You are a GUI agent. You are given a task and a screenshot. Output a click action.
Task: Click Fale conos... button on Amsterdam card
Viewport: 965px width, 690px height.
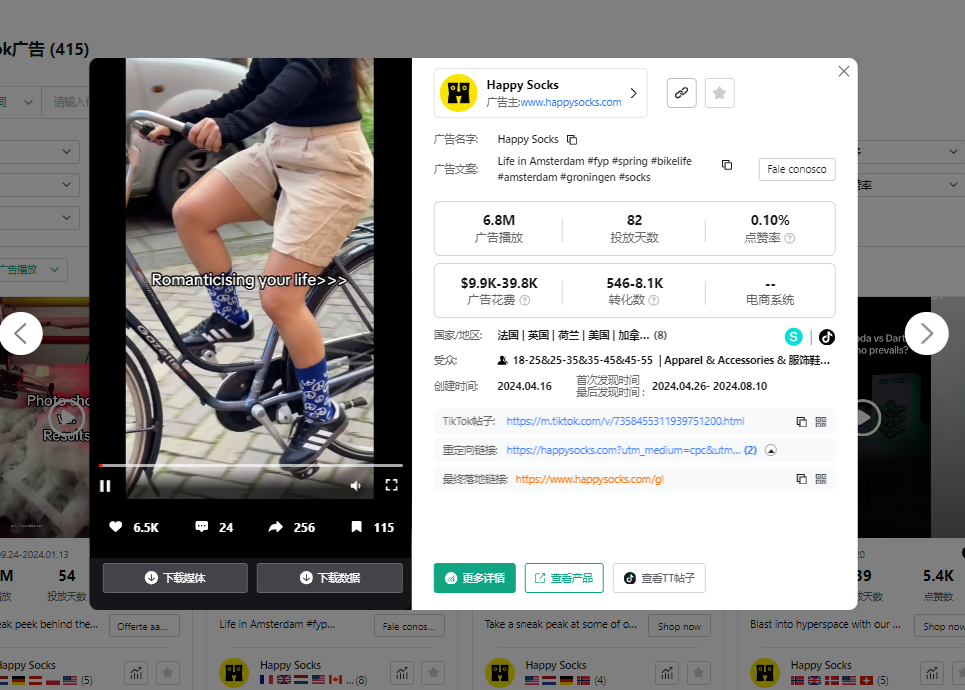(x=409, y=627)
